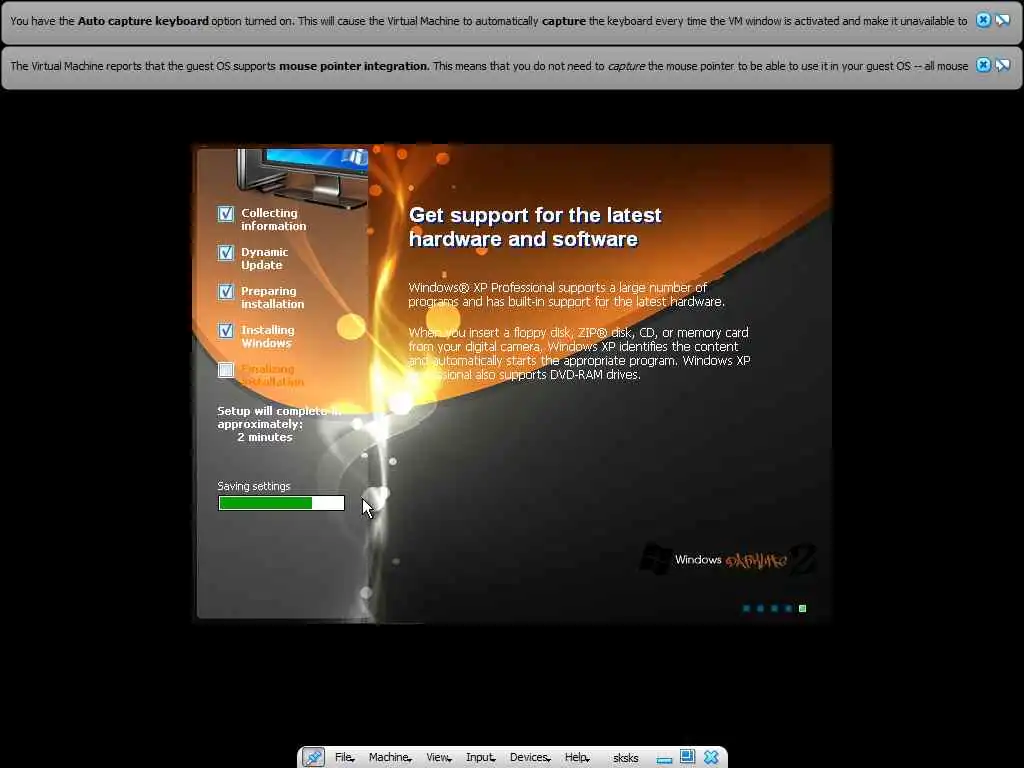Image resolution: width=1024 pixels, height=768 pixels.
Task: Click the Collecting information checkbox
Action: pos(226,214)
